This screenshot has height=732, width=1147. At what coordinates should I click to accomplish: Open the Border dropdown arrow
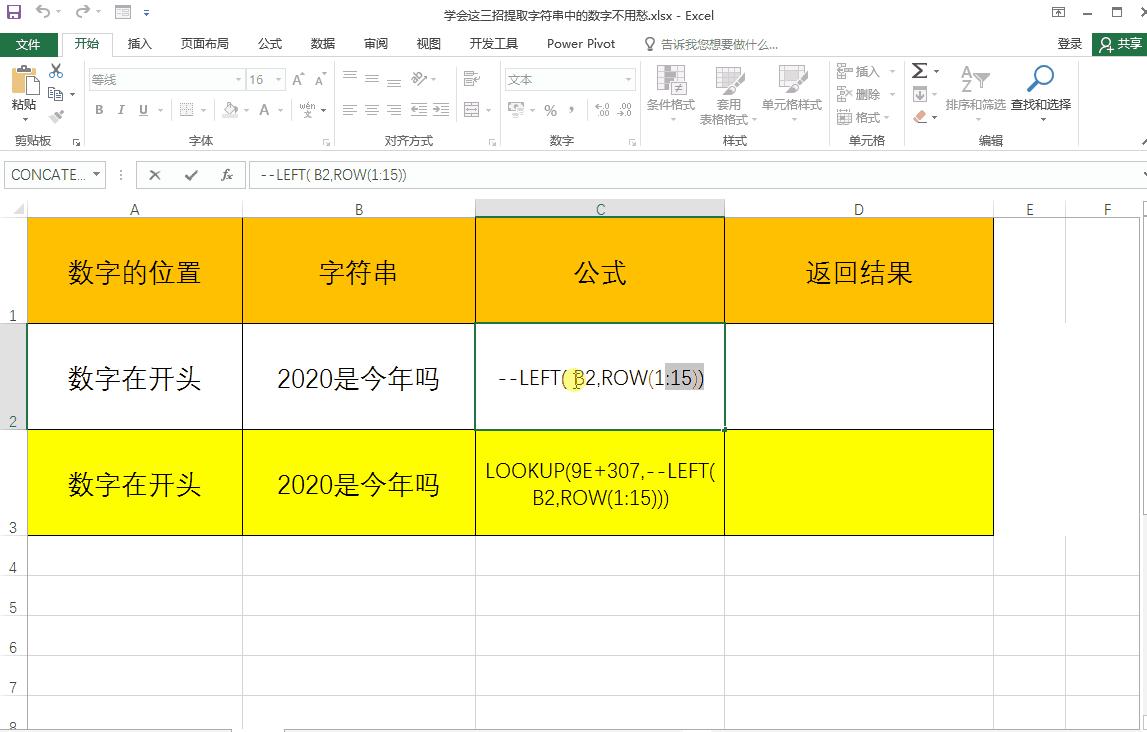coord(203,110)
